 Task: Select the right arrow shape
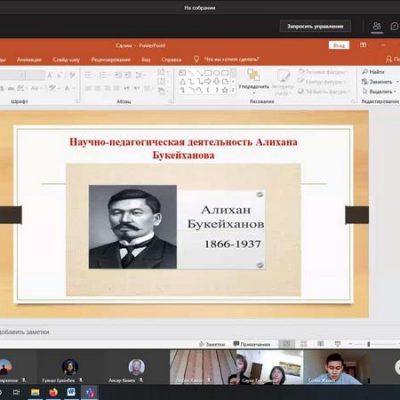point(208,81)
